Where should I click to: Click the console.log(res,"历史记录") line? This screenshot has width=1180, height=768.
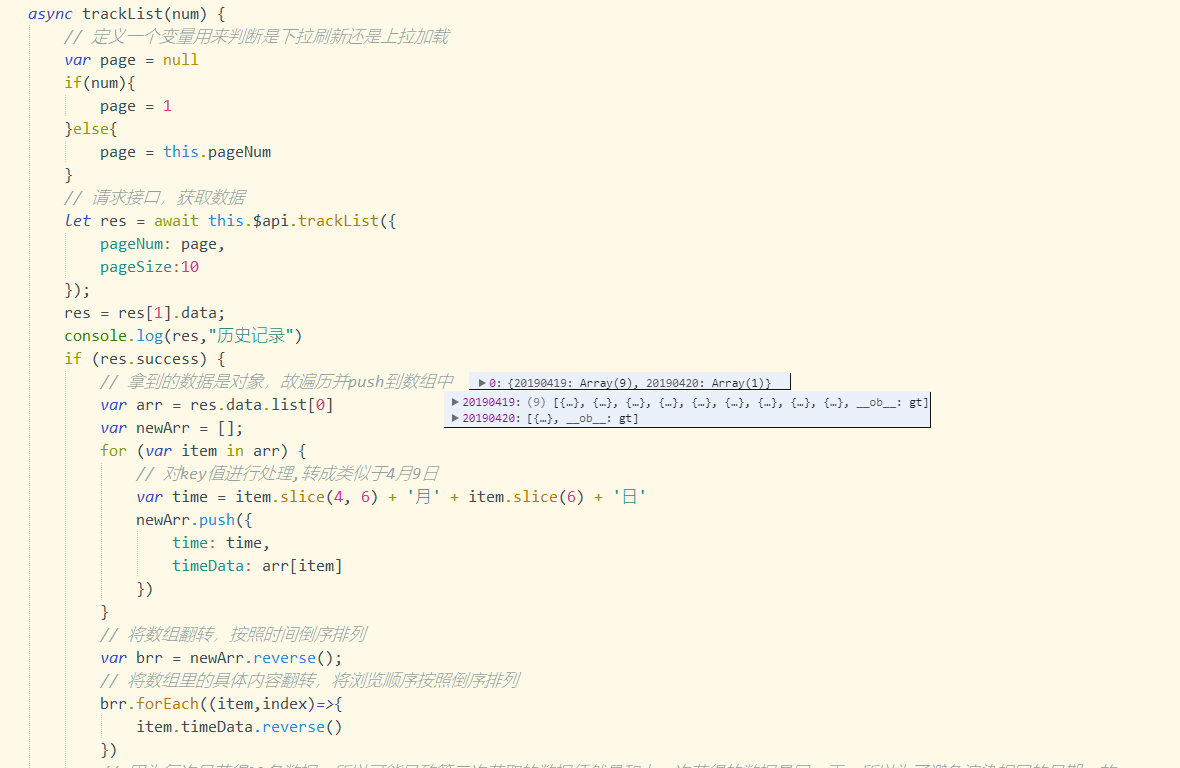coord(184,335)
